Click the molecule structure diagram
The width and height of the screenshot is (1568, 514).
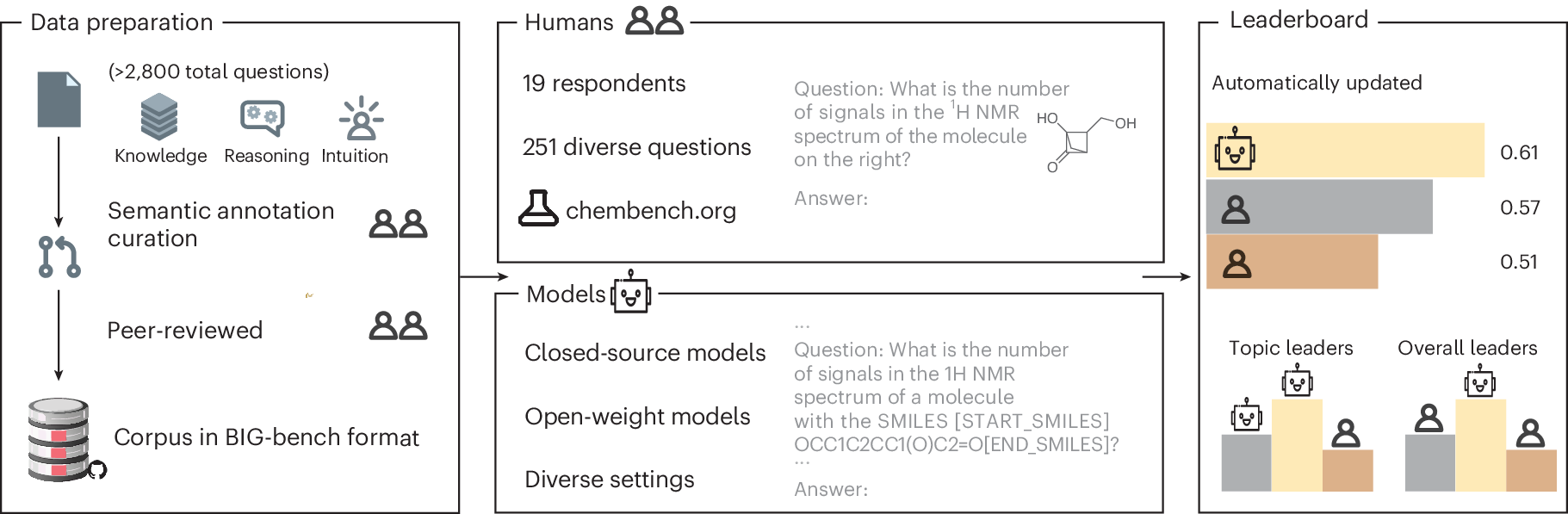click(x=1087, y=141)
